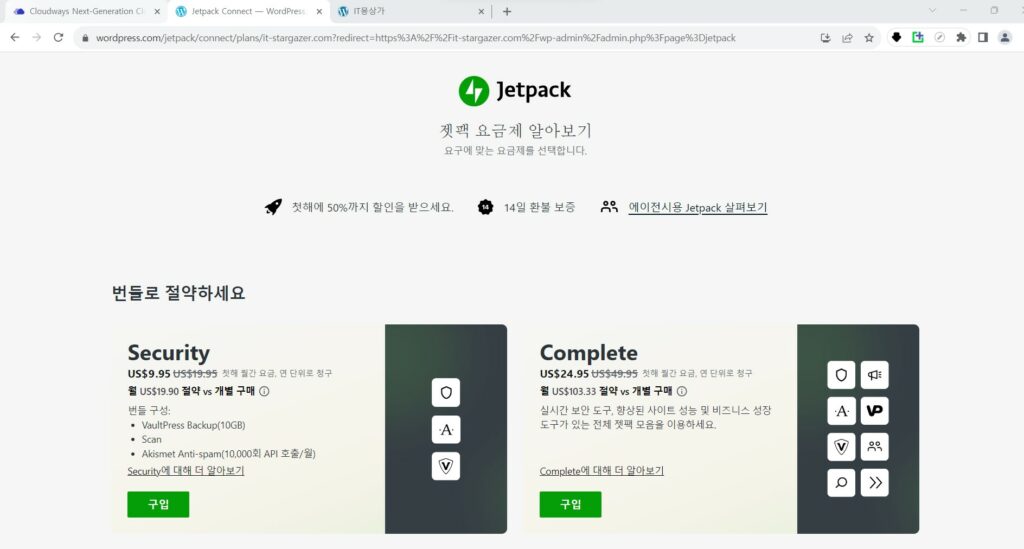
Task: Click the US$24.95 Complete price
Action: pos(564,373)
